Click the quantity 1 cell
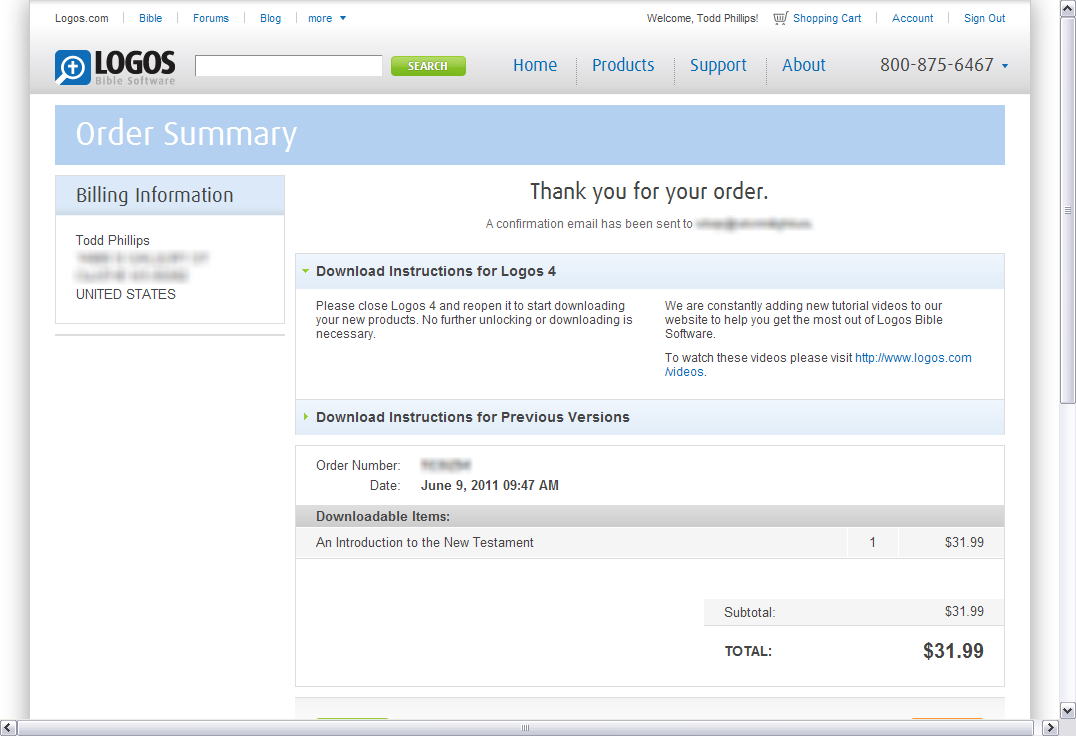 point(872,543)
